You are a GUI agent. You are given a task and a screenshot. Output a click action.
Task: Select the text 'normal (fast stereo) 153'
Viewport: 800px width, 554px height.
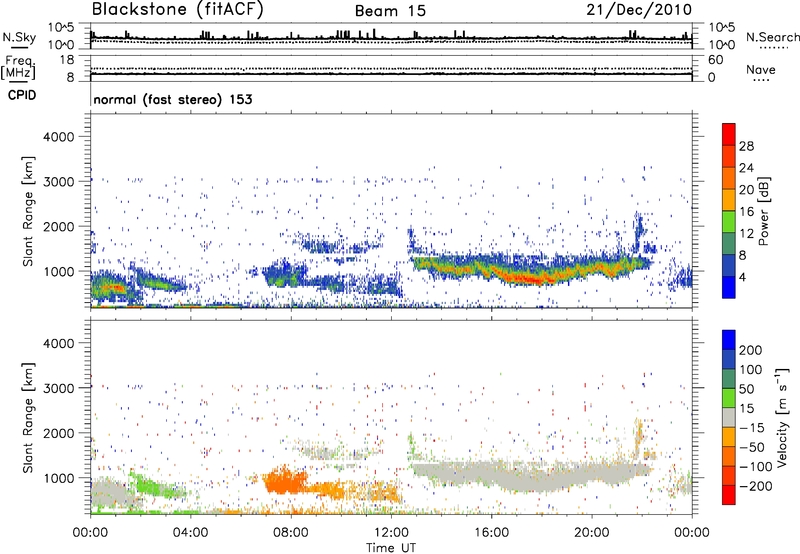pyautogui.click(x=172, y=99)
